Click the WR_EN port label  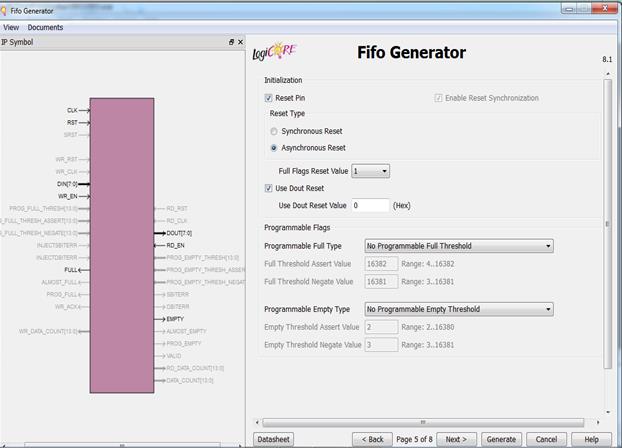pyautogui.click(x=68, y=196)
